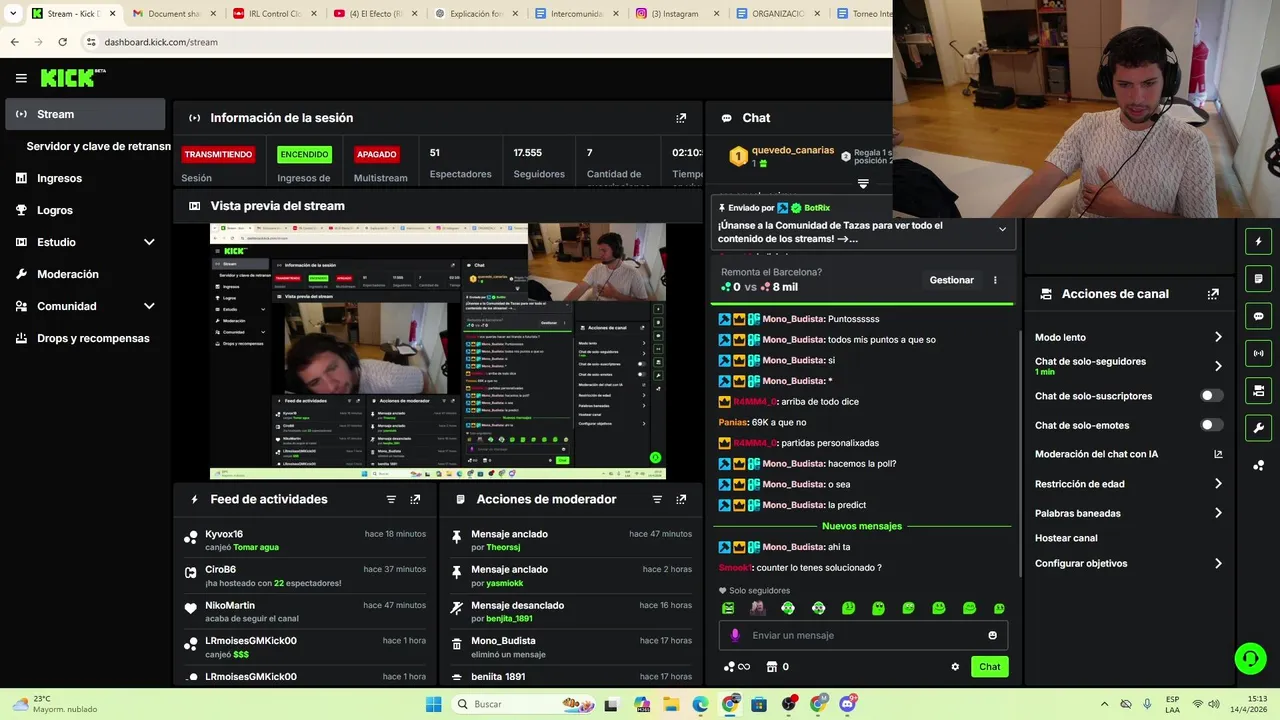1280x720 pixels.
Task: Click the purple microphone icon in message box
Action: [735, 635]
